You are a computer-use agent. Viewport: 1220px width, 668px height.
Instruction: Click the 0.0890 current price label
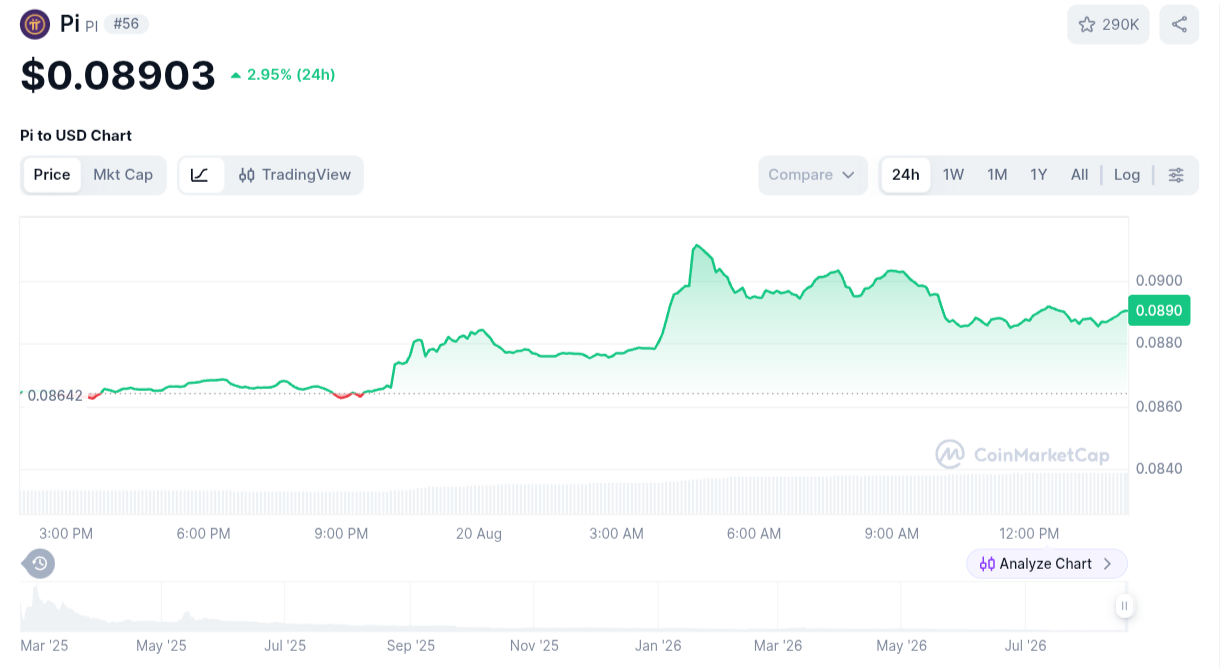point(1159,311)
